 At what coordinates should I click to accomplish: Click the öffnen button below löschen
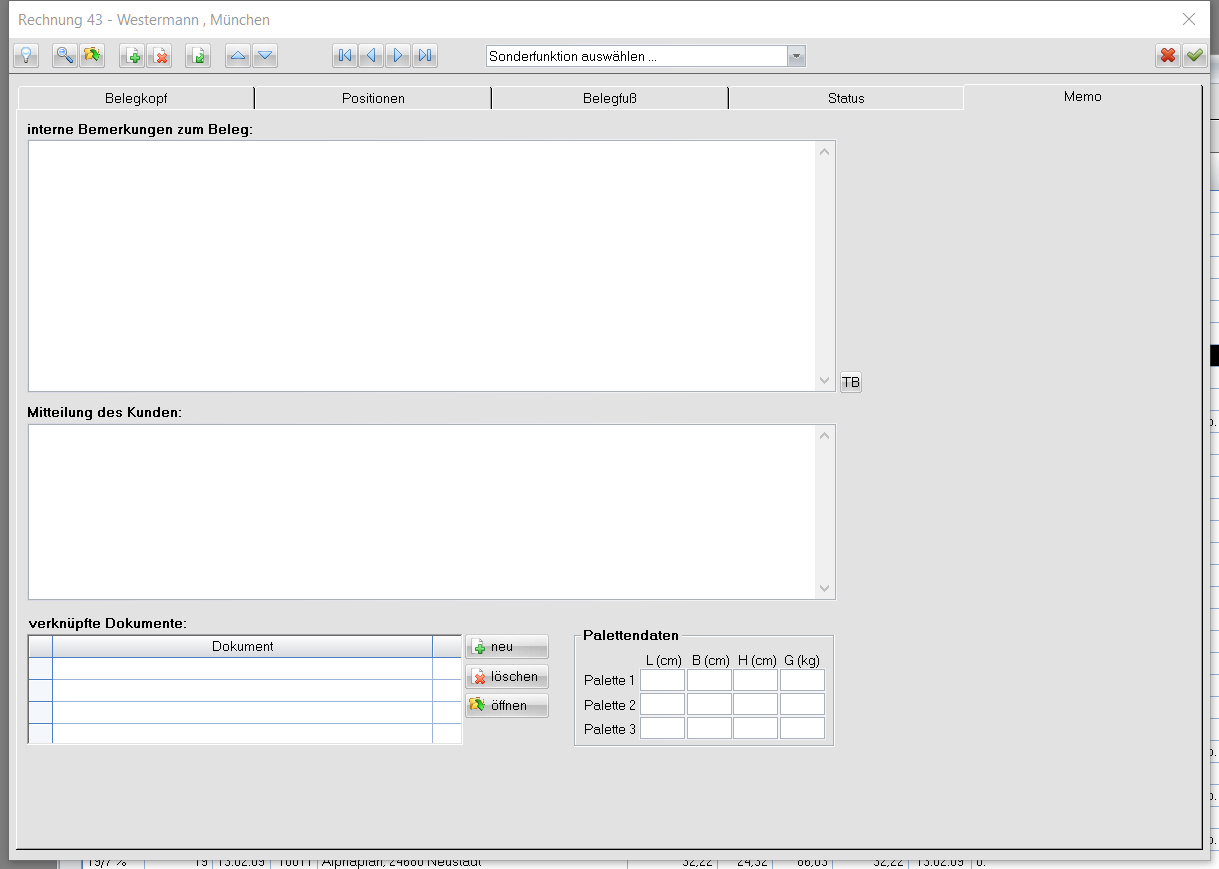click(x=506, y=705)
